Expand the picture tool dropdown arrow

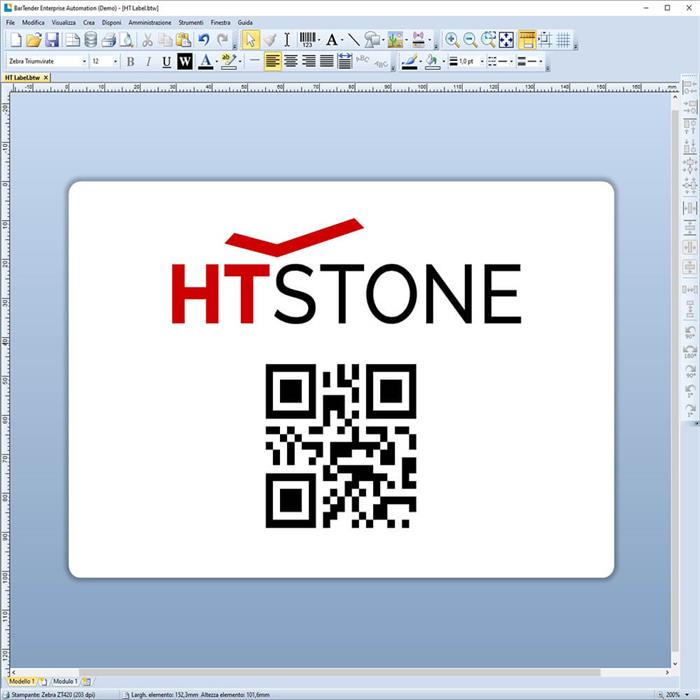point(406,40)
